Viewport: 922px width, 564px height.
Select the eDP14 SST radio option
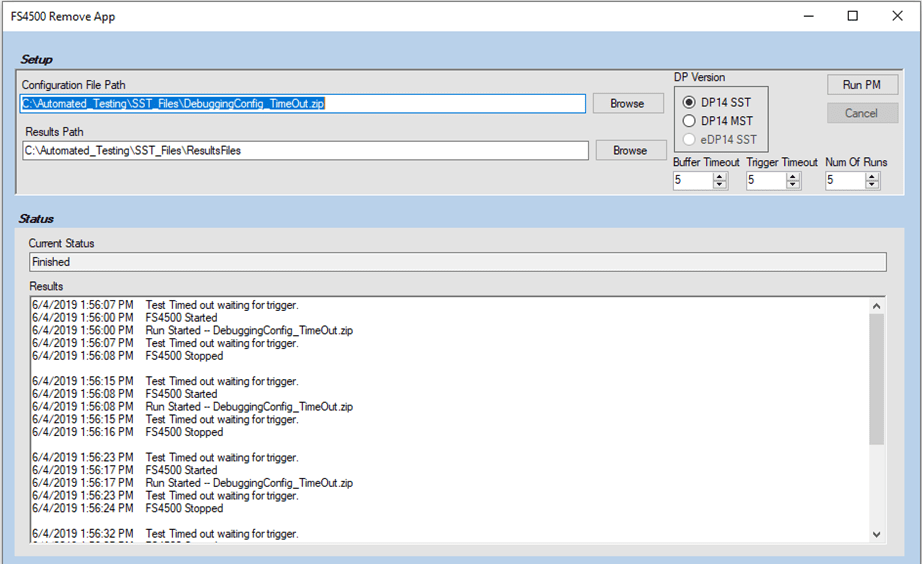720,139
